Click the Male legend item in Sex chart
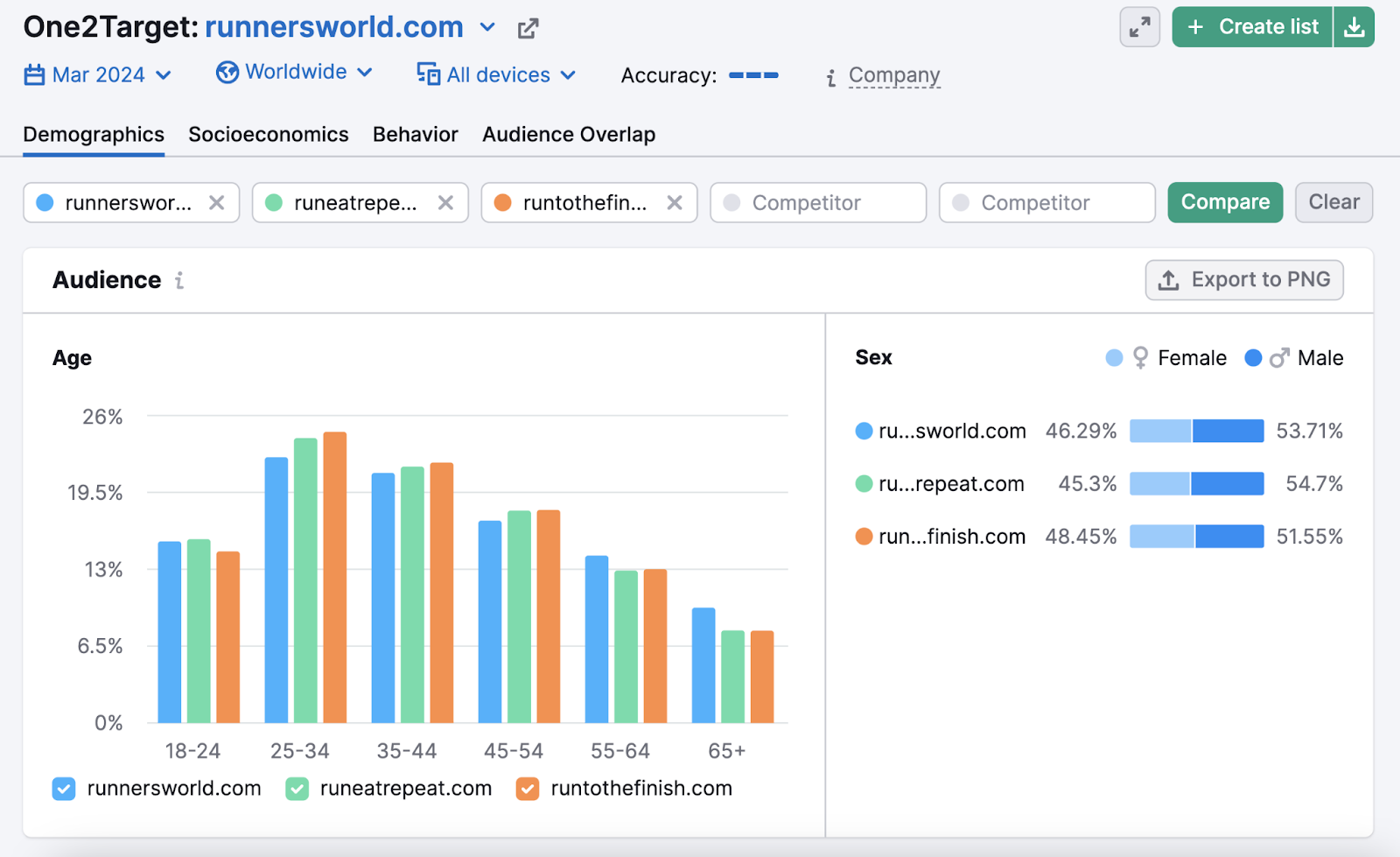The image size is (1400, 857). (1294, 358)
